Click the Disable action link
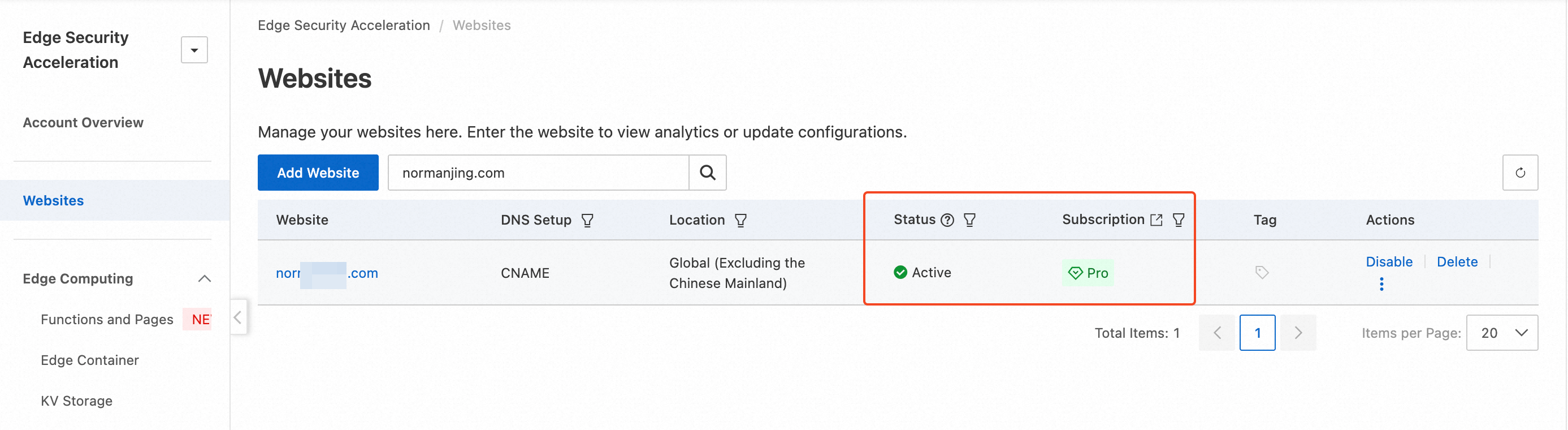1568x430 pixels. pyautogui.click(x=1389, y=262)
